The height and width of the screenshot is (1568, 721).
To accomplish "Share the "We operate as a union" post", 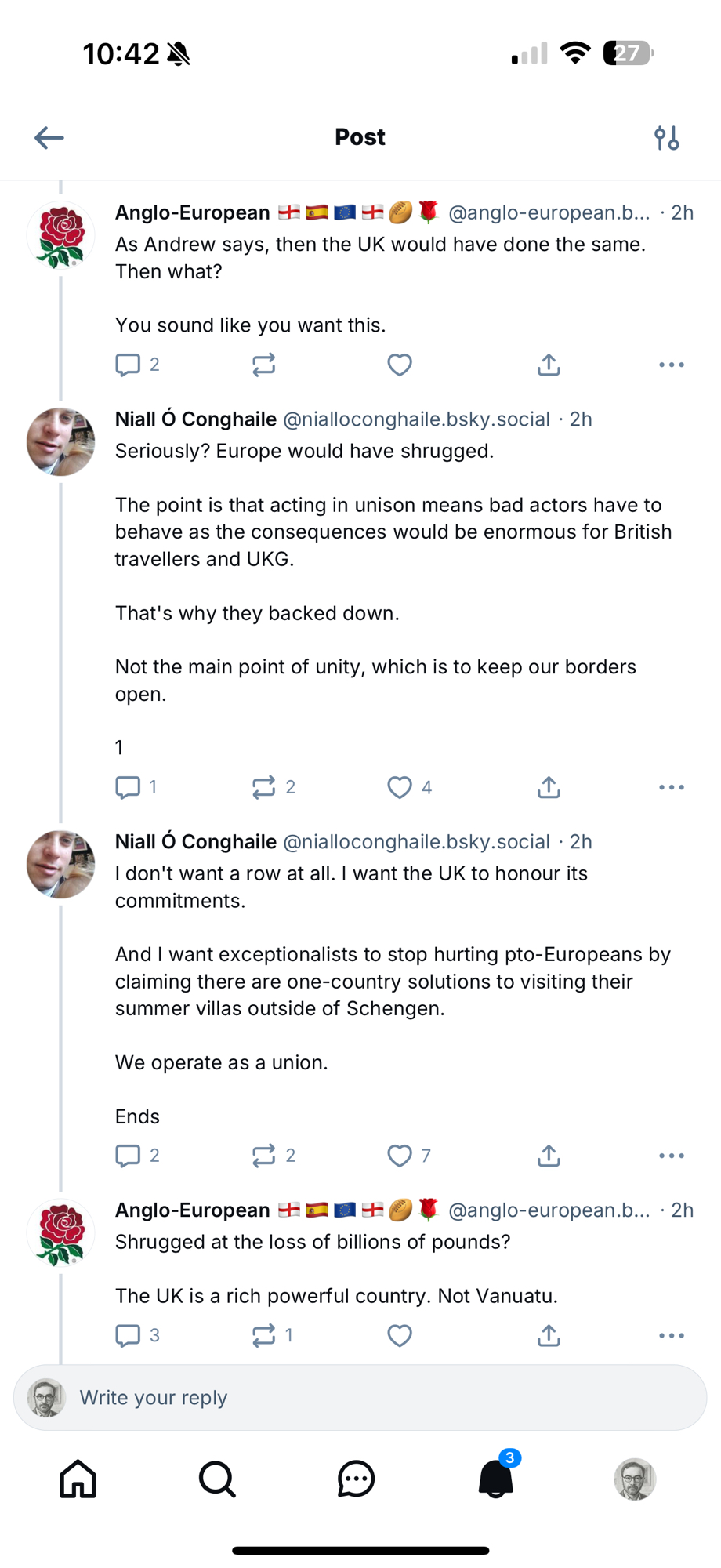I will coord(549,1156).
